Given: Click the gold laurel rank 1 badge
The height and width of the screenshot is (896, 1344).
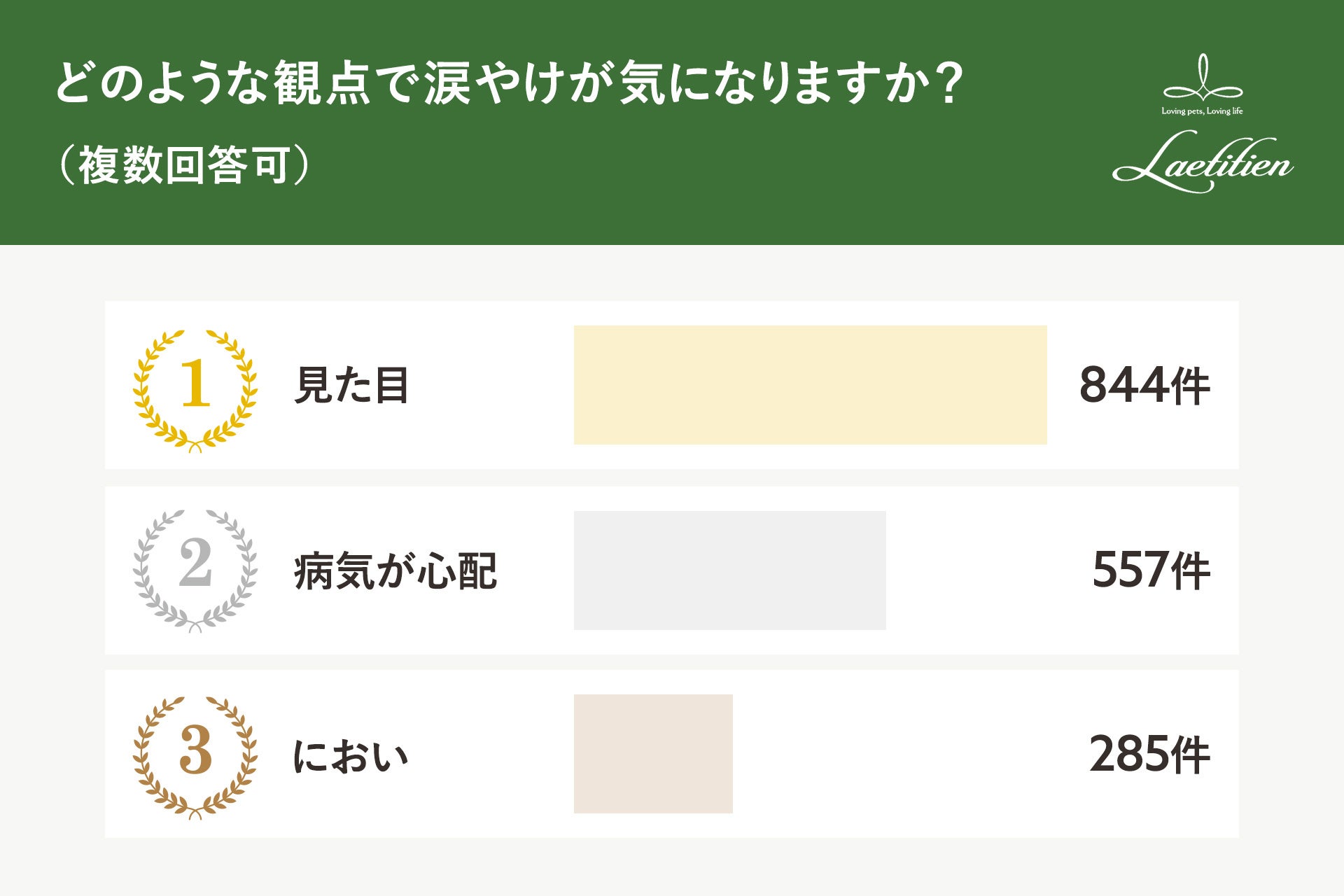Looking at the screenshot, I should 195,390.
